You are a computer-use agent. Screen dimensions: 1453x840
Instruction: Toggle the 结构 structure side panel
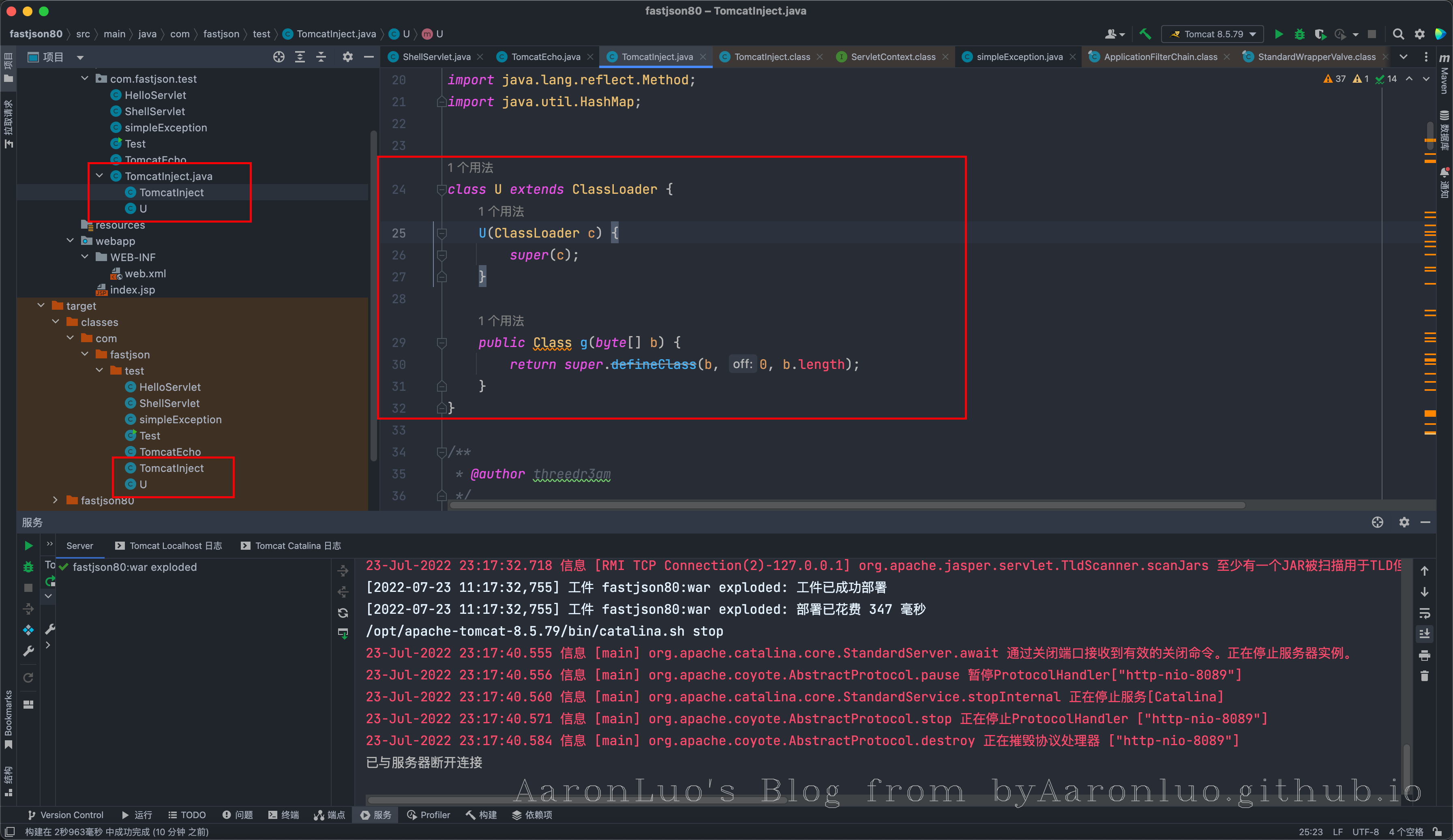[x=8, y=781]
